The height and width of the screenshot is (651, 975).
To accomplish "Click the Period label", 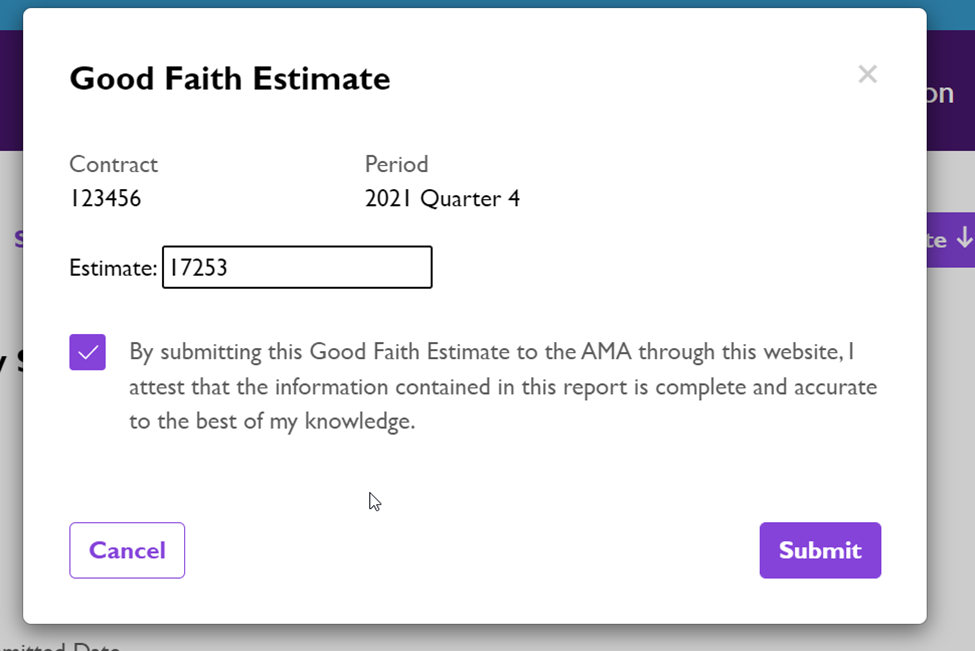I will 396,164.
